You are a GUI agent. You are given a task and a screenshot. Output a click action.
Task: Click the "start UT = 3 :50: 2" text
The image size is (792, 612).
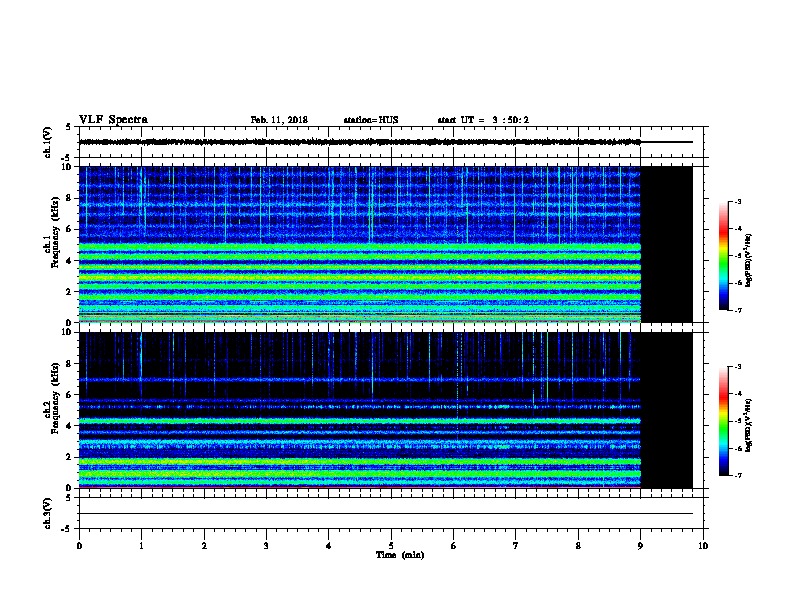coord(483,120)
